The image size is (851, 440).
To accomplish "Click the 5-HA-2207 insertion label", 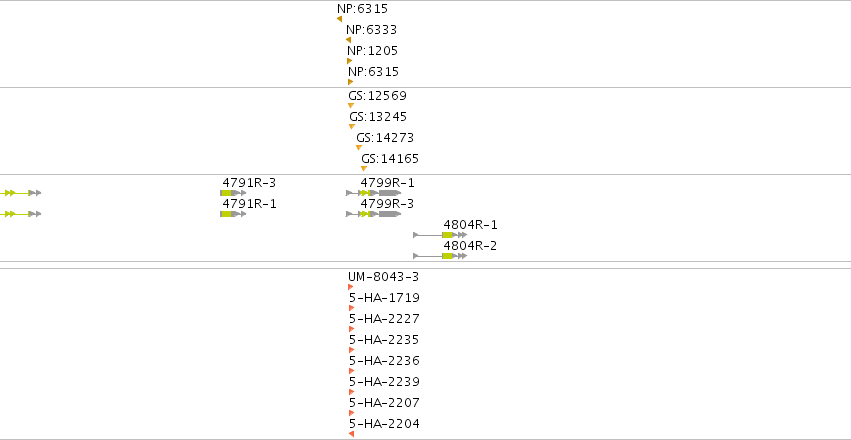I will tap(384, 403).
